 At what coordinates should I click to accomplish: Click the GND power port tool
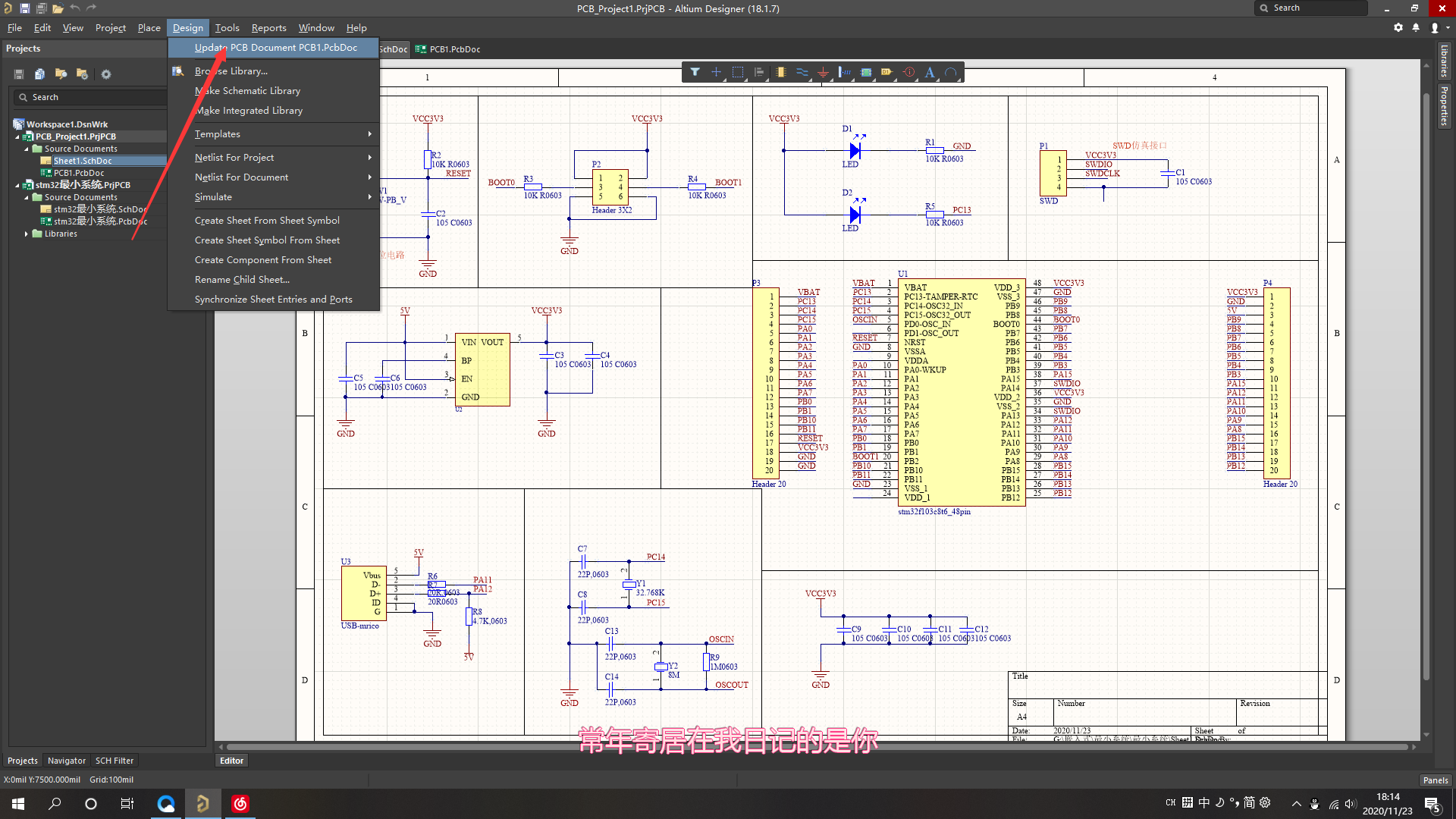point(823,72)
